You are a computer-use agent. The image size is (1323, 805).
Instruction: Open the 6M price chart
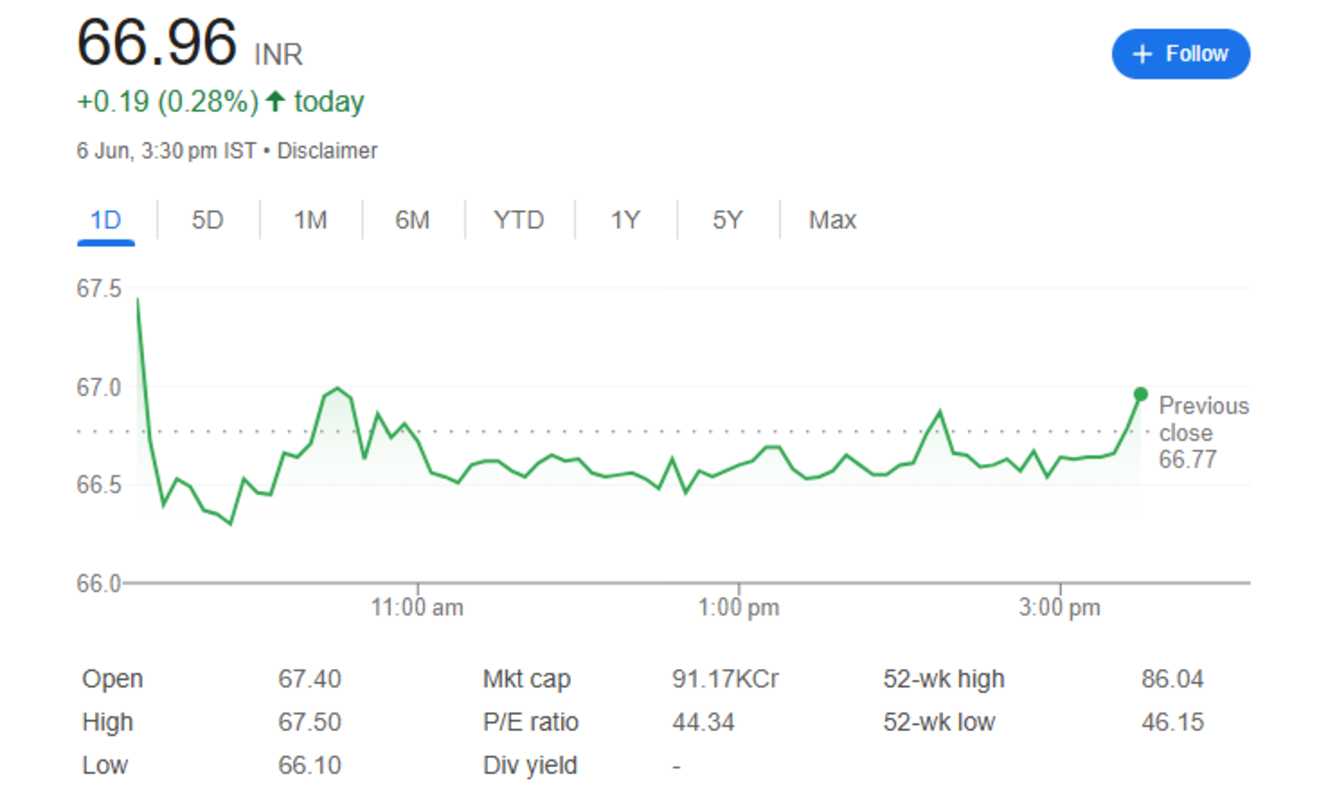(x=412, y=219)
